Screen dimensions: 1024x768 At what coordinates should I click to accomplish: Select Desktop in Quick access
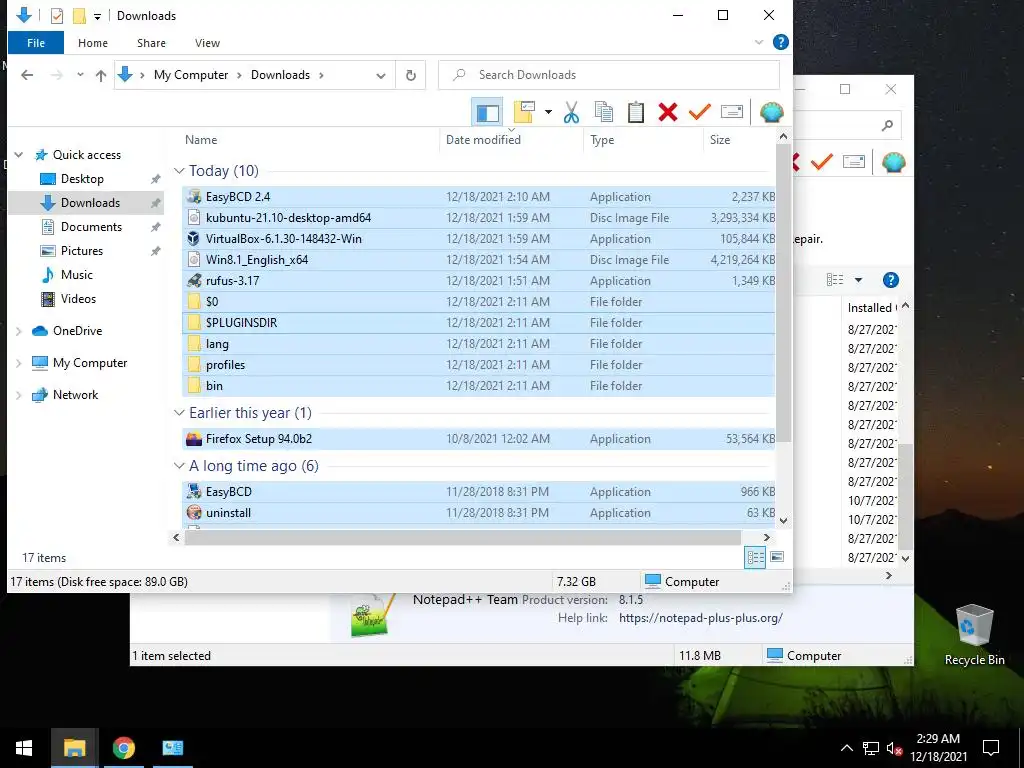click(x=82, y=179)
